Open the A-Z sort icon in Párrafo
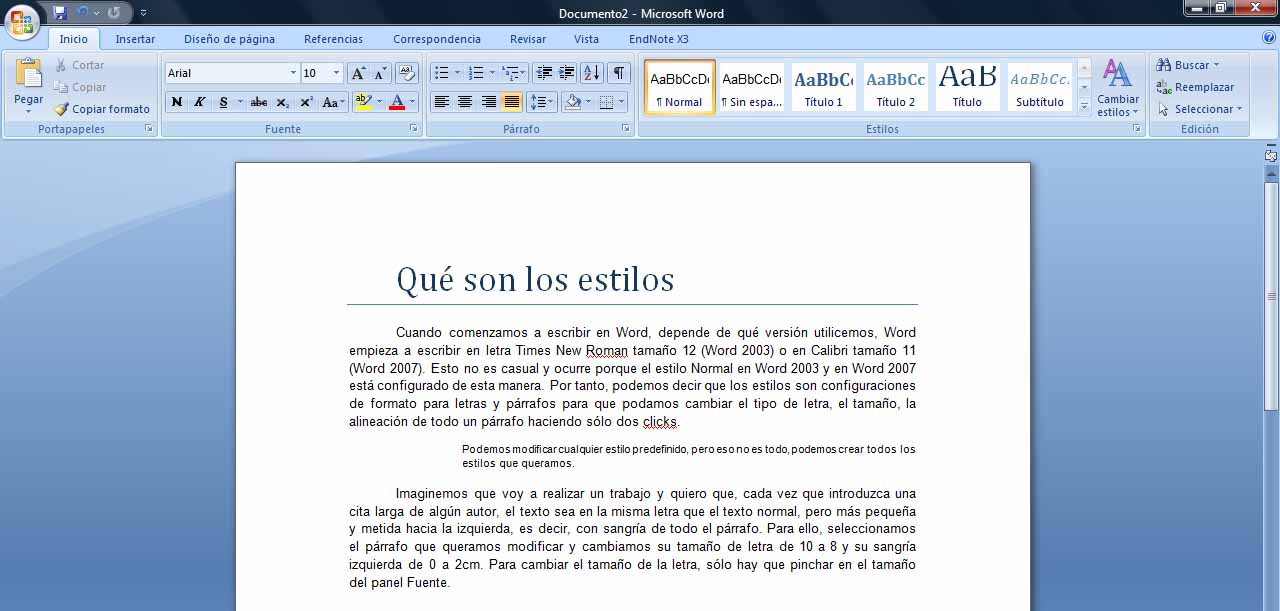 [x=592, y=72]
